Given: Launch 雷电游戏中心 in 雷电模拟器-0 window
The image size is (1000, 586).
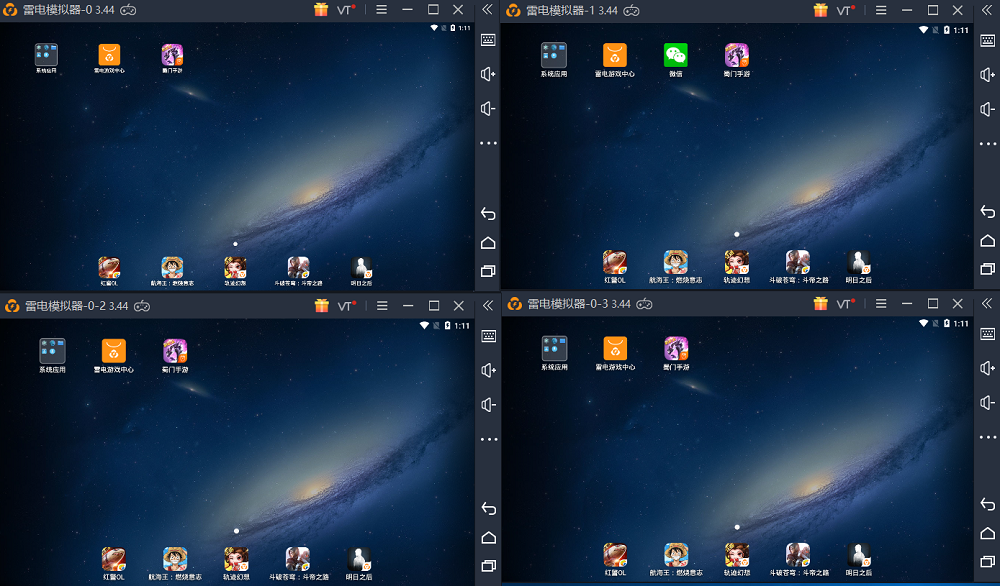Looking at the screenshot, I should pos(109,55).
